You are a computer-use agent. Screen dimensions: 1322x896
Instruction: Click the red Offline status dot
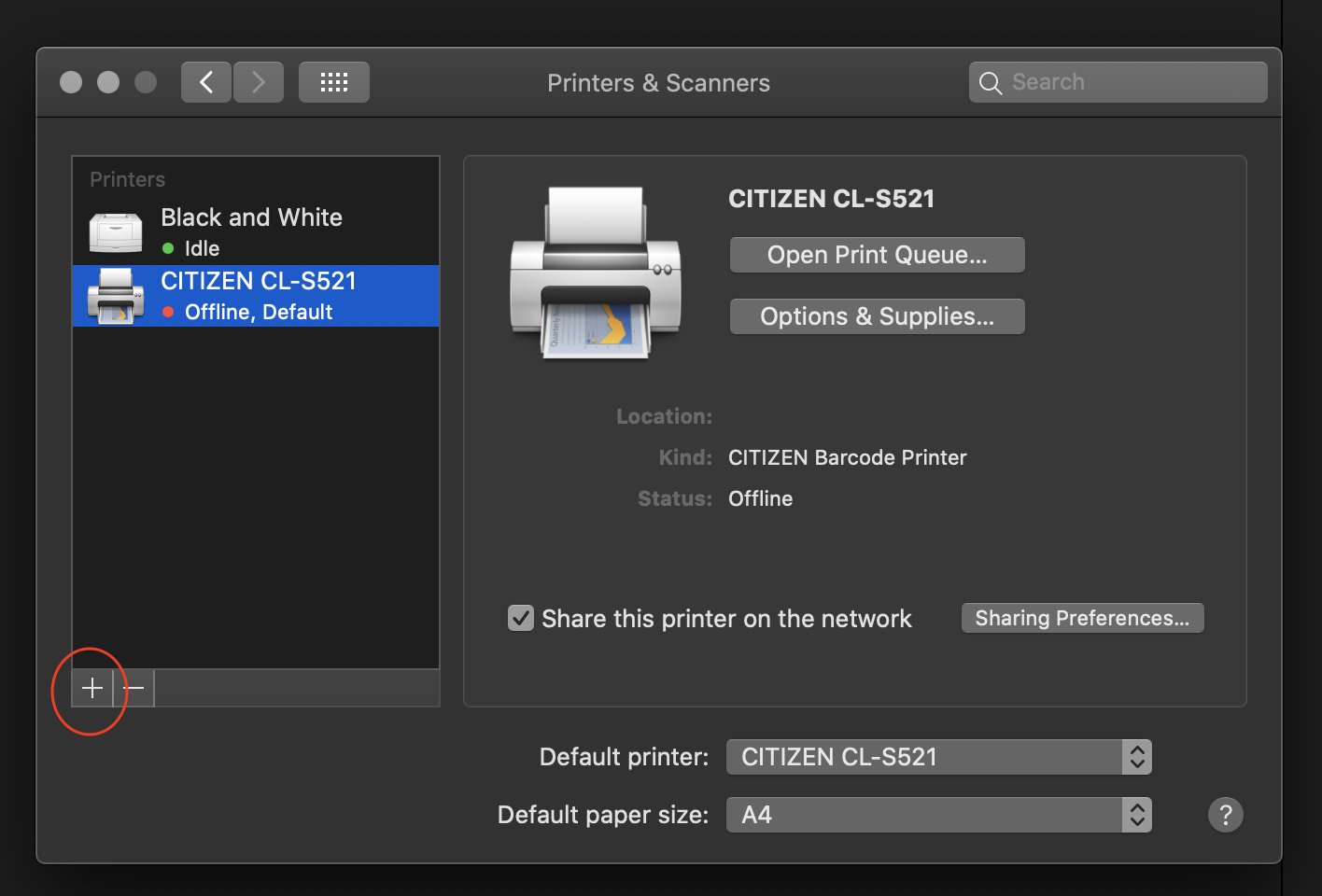(168, 312)
